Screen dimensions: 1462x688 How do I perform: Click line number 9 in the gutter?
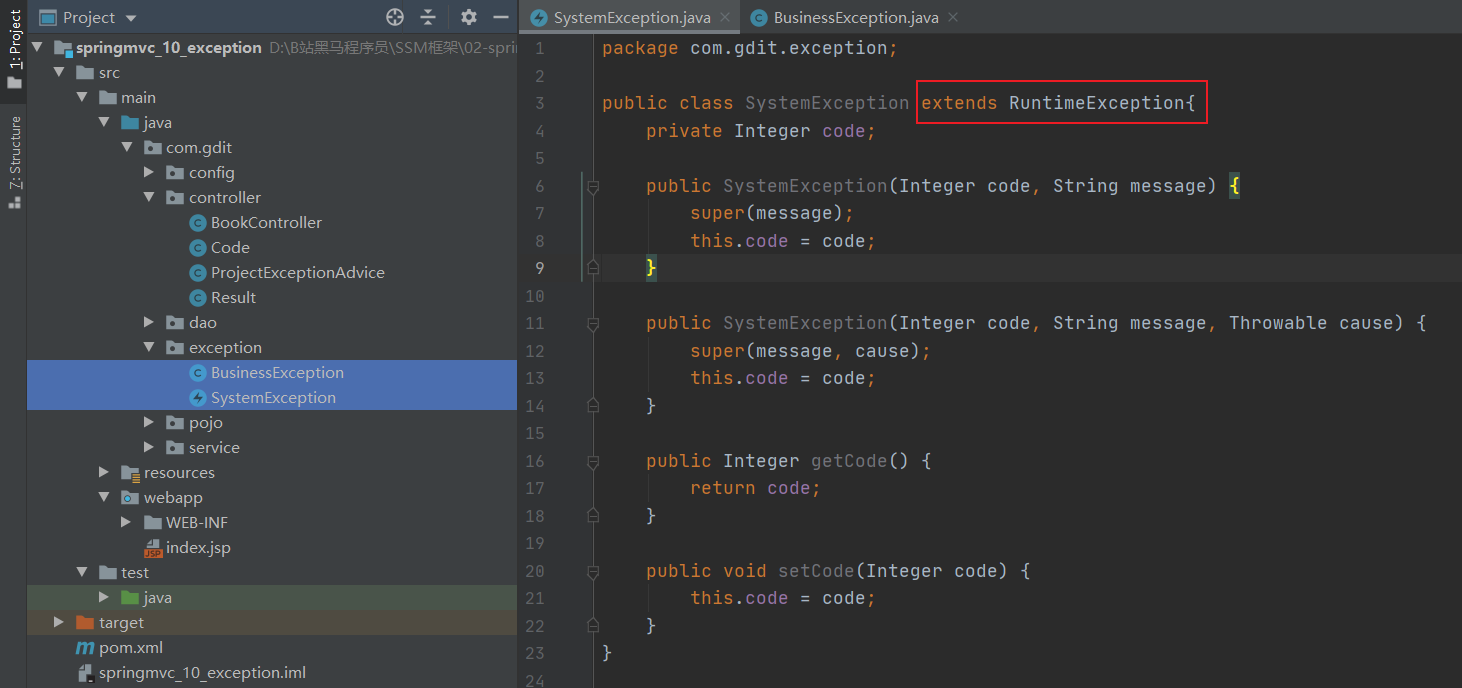(540, 268)
